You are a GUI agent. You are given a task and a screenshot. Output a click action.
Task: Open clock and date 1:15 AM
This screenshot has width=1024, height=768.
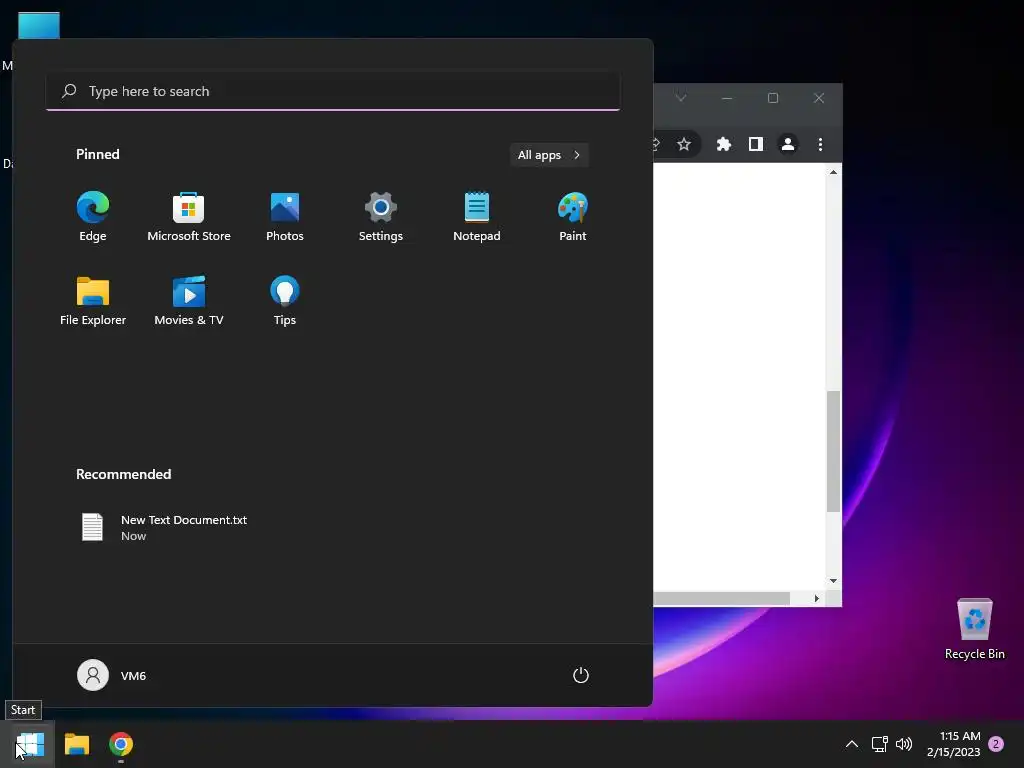click(x=953, y=744)
